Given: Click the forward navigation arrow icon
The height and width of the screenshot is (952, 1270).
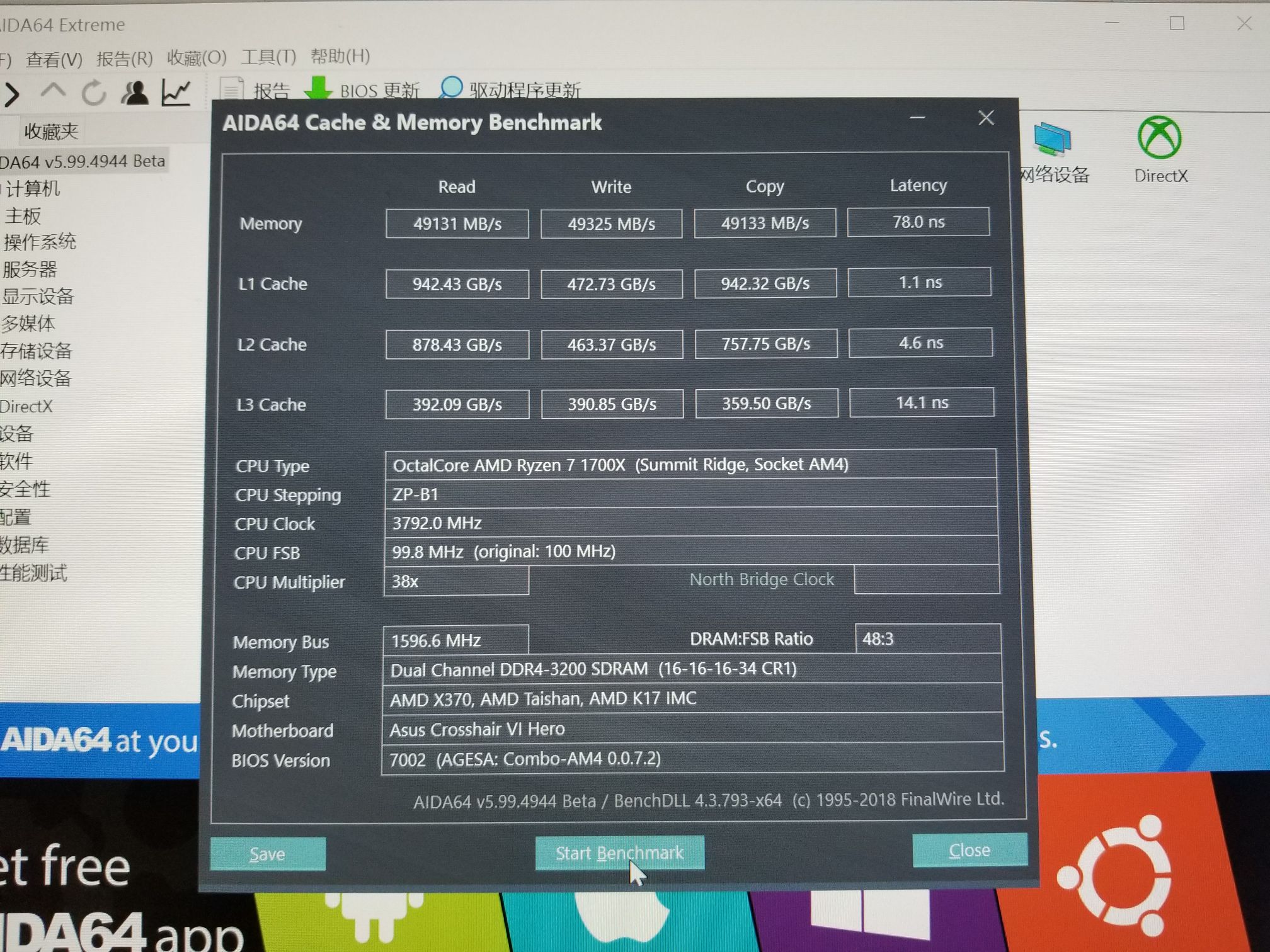Looking at the screenshot, I should tap(12, 94).
